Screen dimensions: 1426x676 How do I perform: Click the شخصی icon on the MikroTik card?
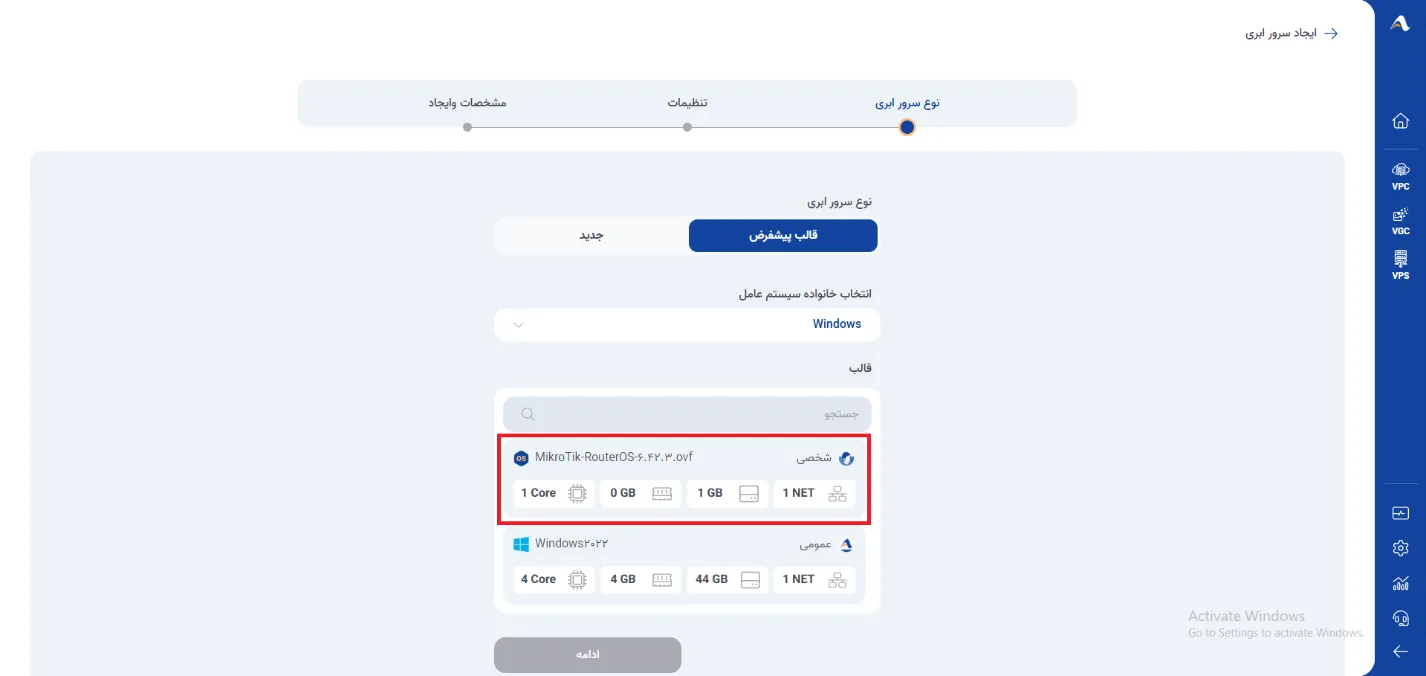tap(846, 458)
